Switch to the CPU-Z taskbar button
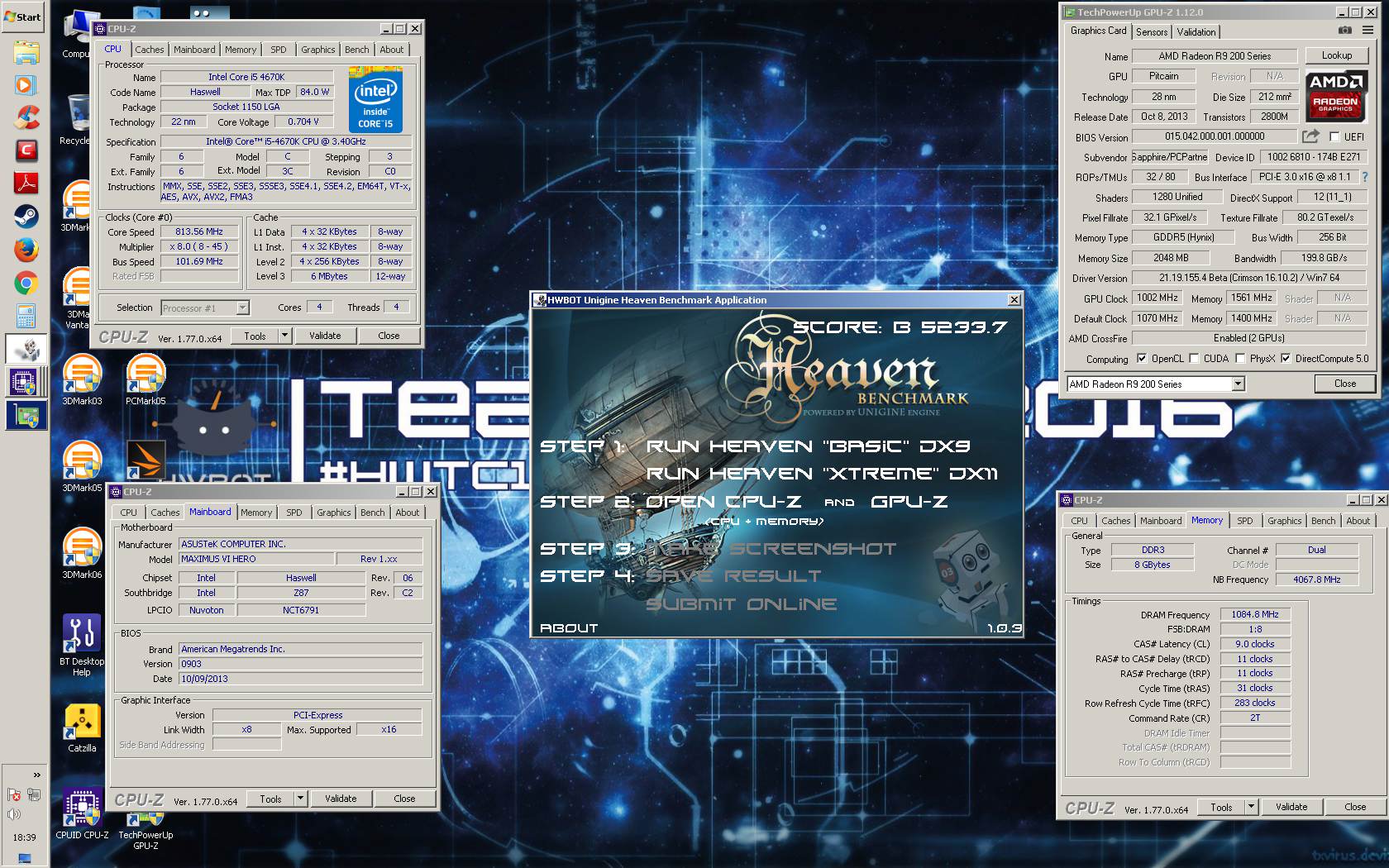 pyautogui.click(x=26, y=382)
